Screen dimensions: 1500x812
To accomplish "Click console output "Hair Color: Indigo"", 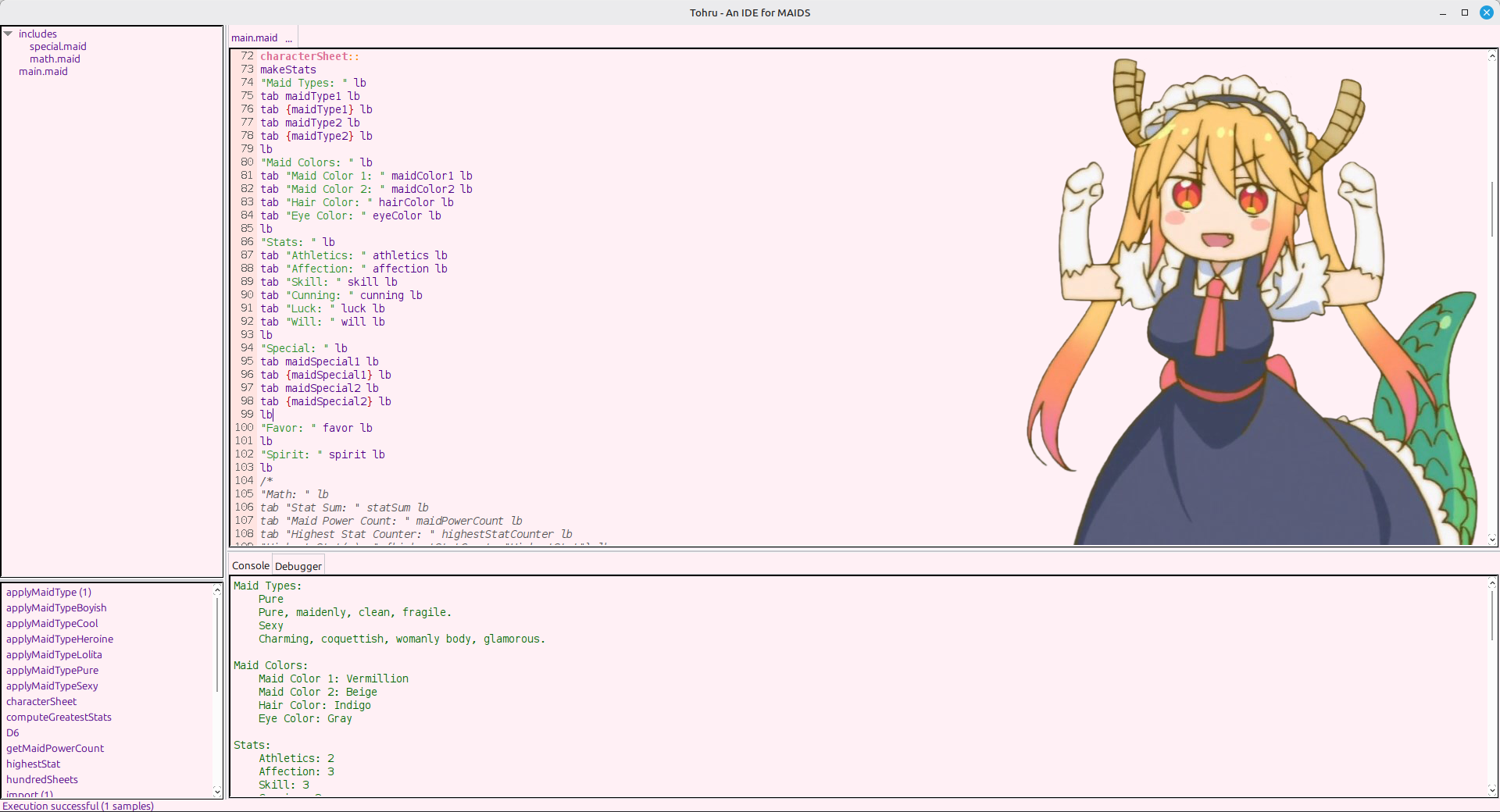I will click(315, 705).
